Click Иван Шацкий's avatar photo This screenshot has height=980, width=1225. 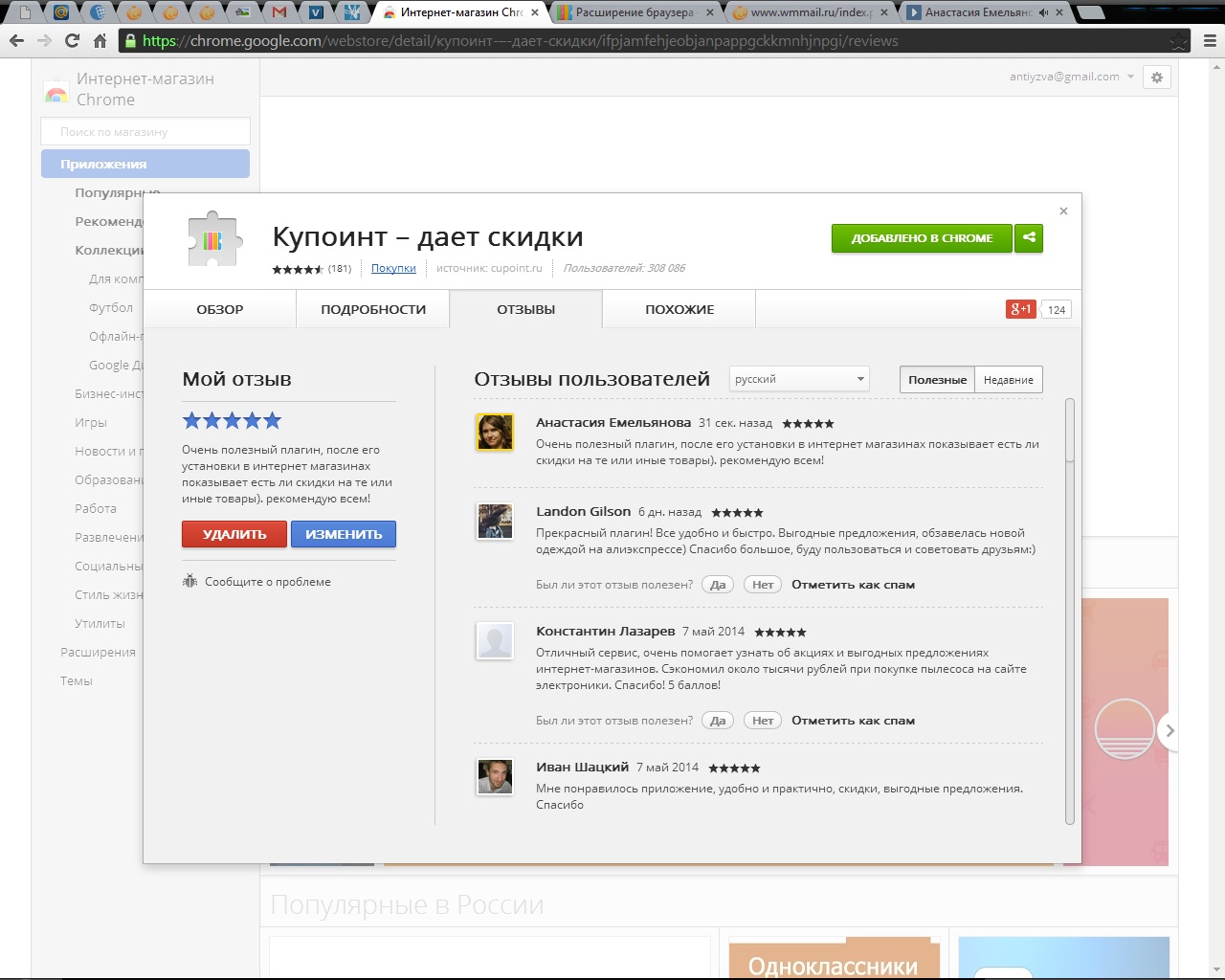coord(495,777)
